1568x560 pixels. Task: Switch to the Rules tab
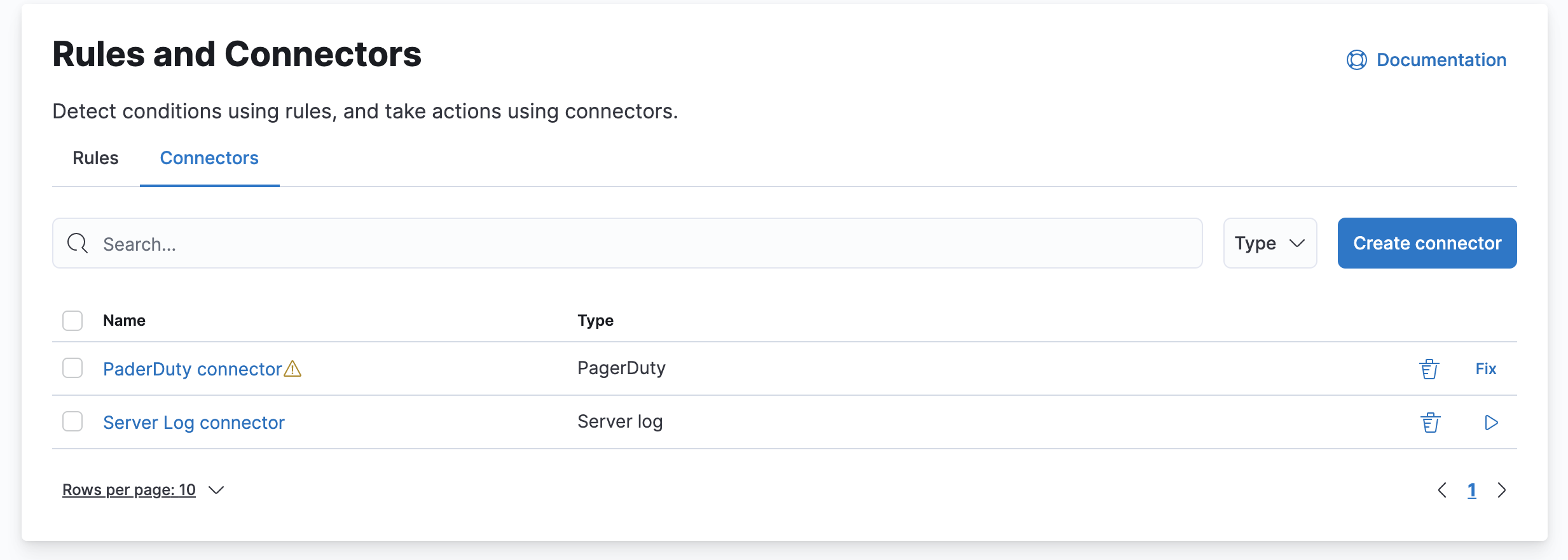click(x=95, y=158)
